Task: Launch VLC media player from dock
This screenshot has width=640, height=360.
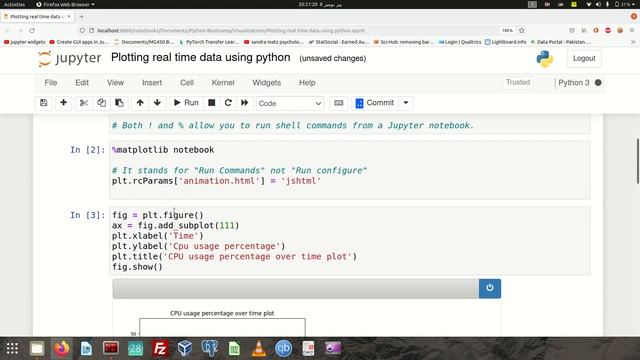Action: [259, 349]
